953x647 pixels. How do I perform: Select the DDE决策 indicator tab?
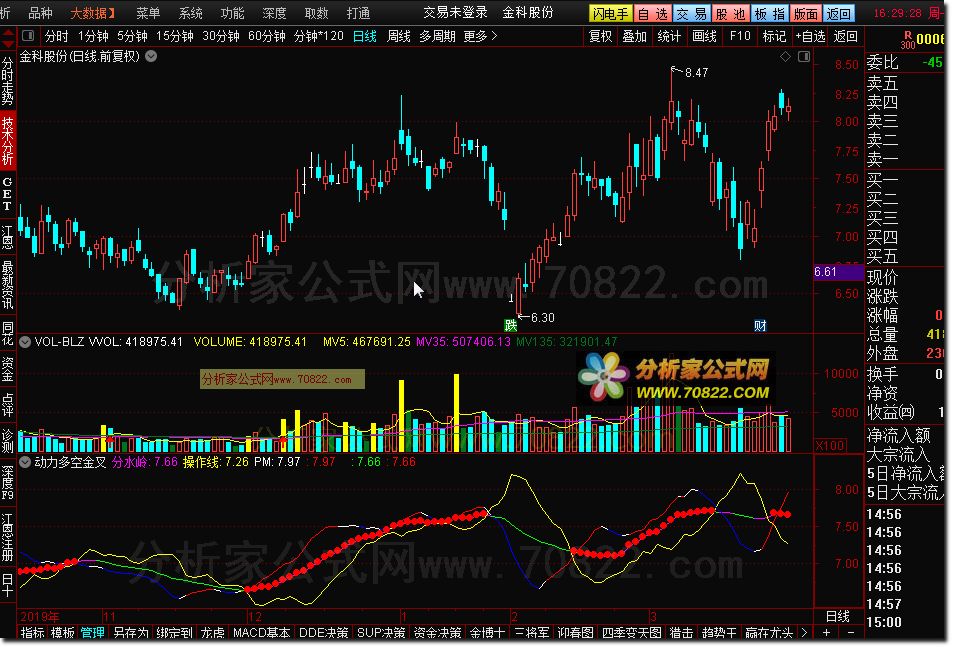323,632
